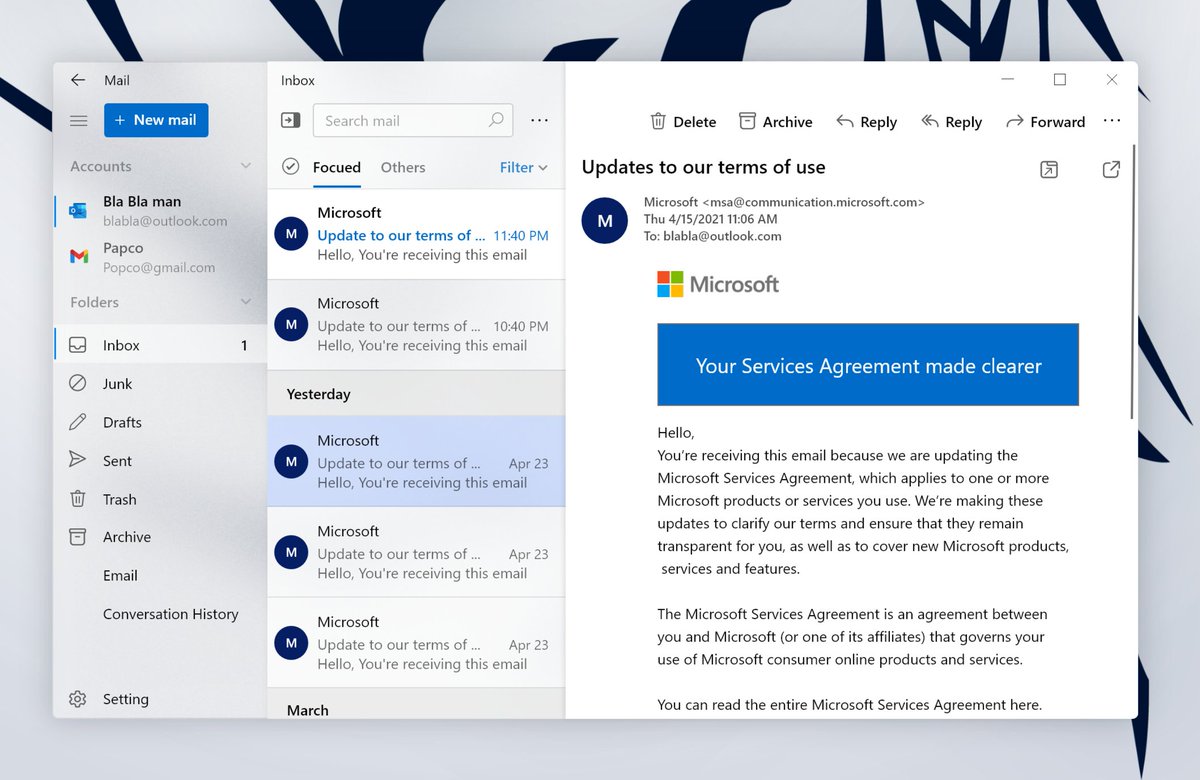
Task: Click the Microsoft logo in the email
Action: pyautogui.click(x=718, y=284)
